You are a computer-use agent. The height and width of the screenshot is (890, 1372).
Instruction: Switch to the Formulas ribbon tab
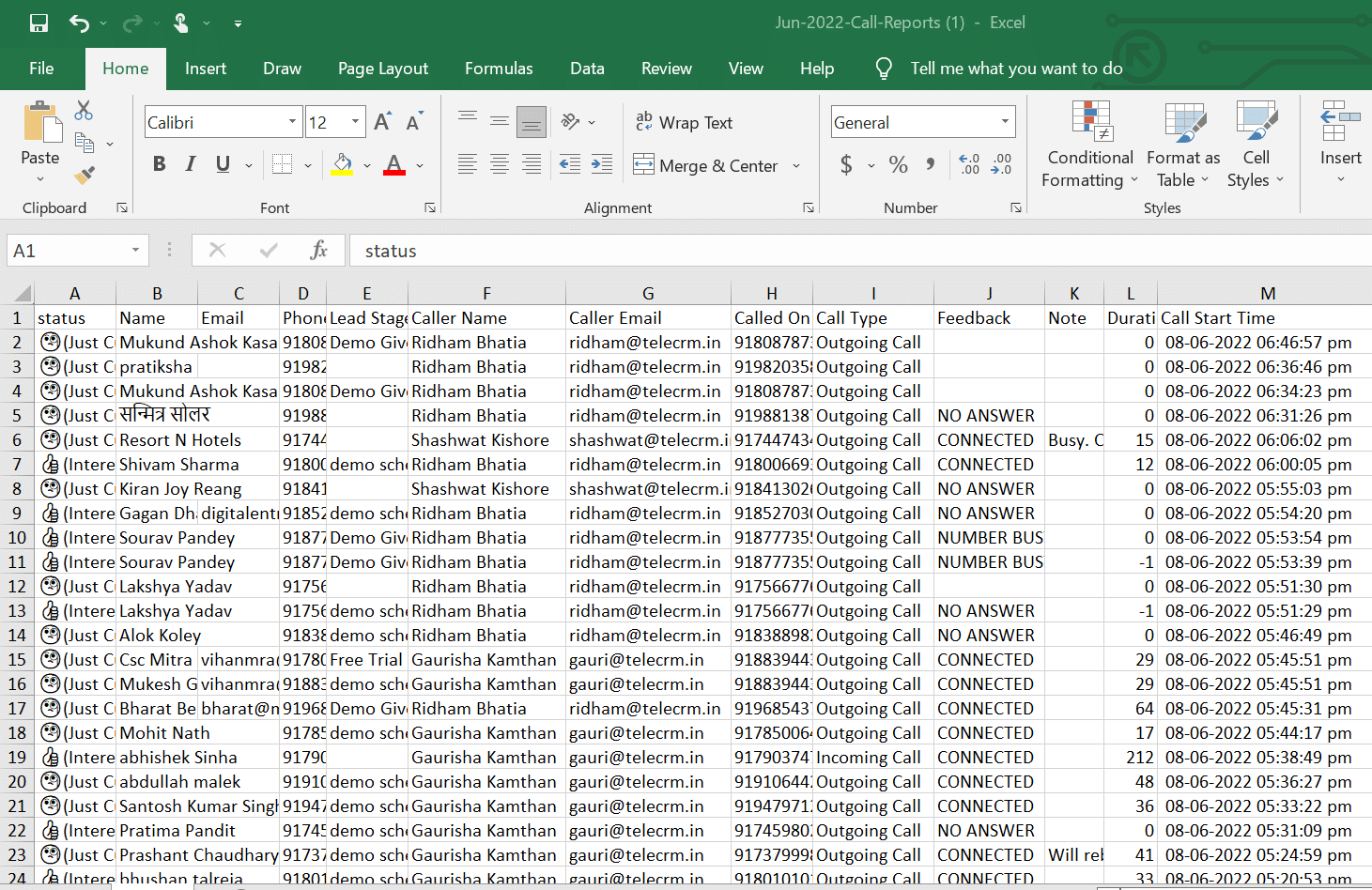[499, 68]
